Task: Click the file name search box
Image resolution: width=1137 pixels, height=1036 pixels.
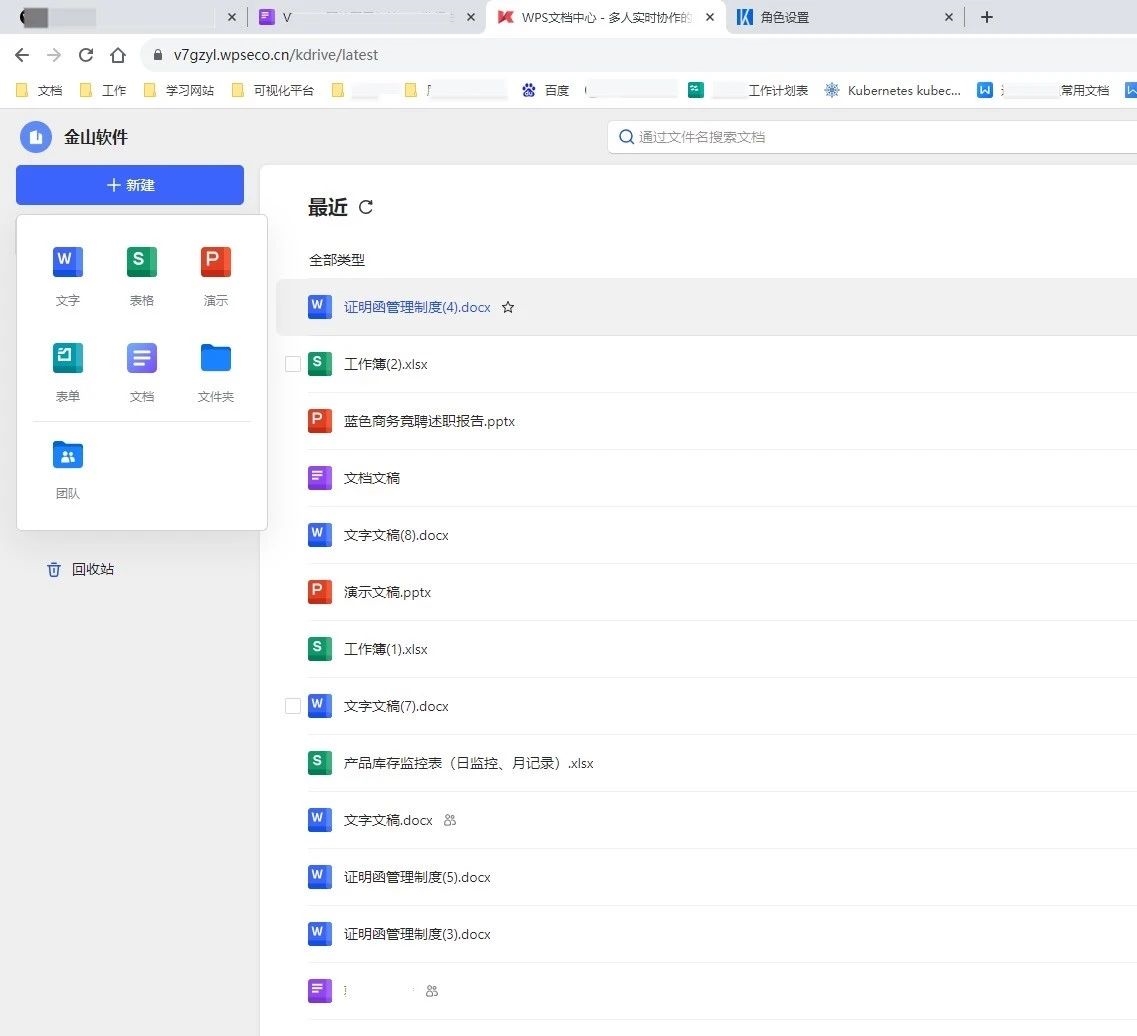Action: click(870, 137)
